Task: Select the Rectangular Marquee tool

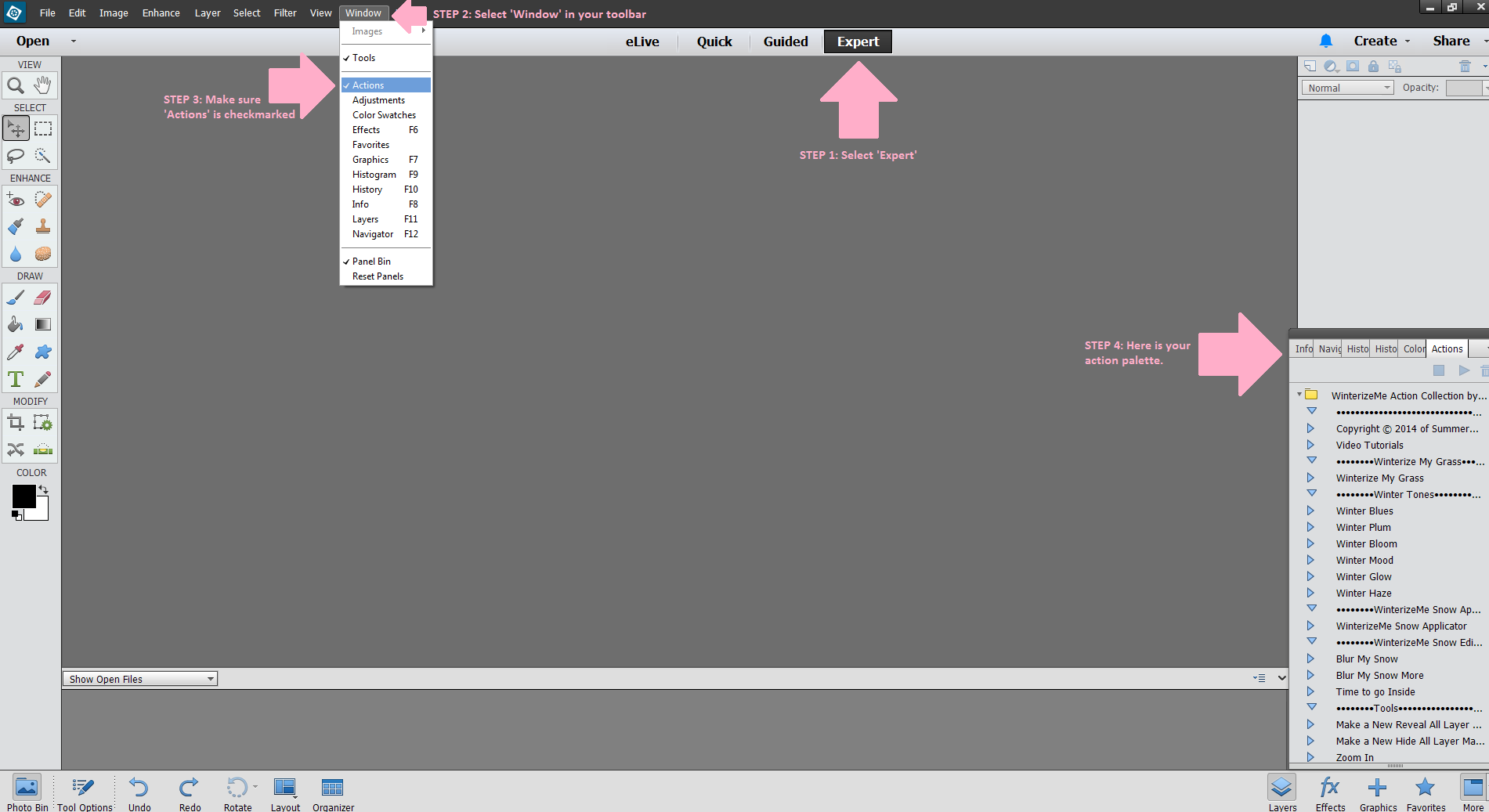Action: click(43, 128)
